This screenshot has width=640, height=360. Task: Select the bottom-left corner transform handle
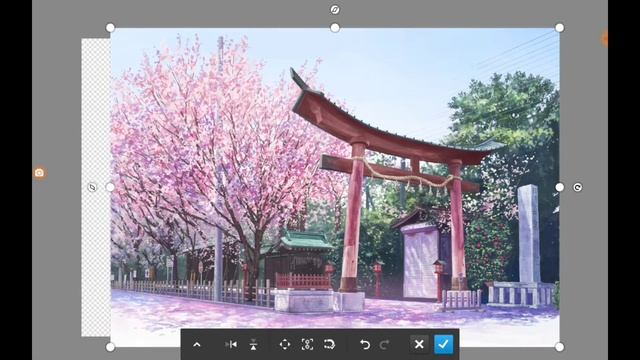coord(110,347)
